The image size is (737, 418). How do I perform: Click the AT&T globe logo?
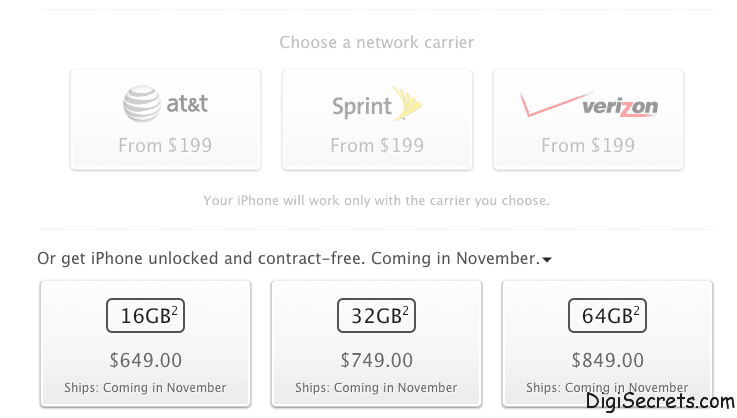point(142,103)
